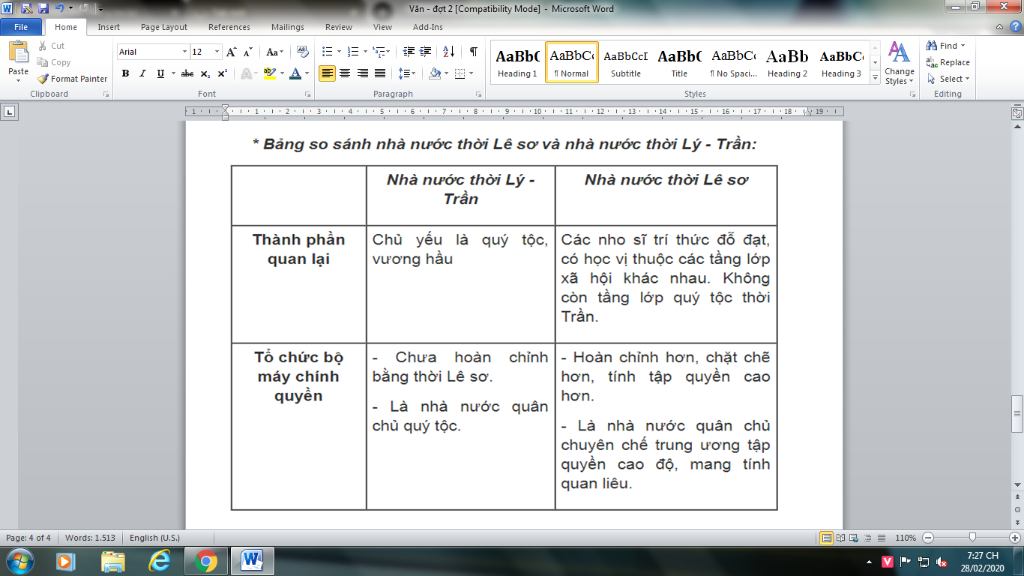Switch to the Review tab
This screenshot has width=1024, height=576.
click(338, 27)
